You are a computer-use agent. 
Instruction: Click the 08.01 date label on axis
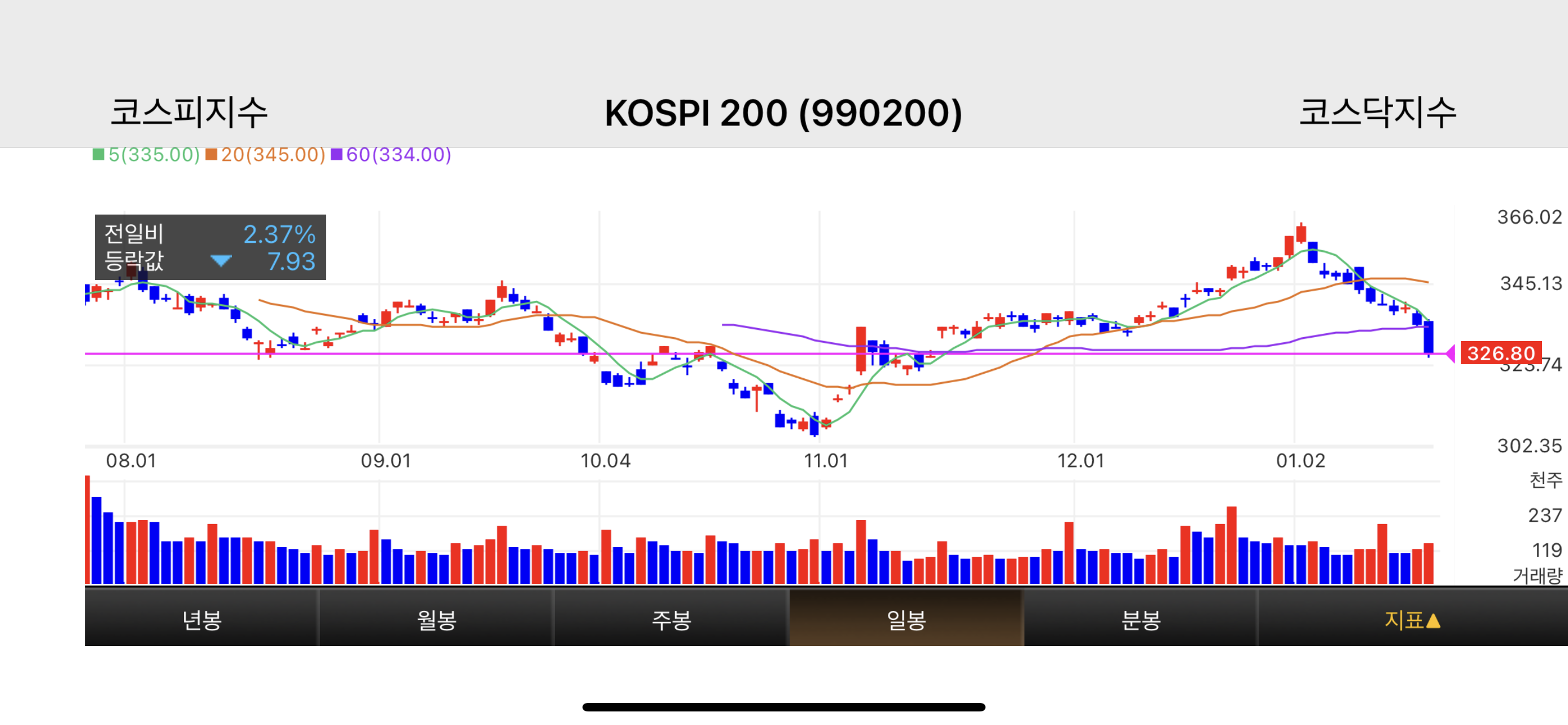click(x=131, y=461)
